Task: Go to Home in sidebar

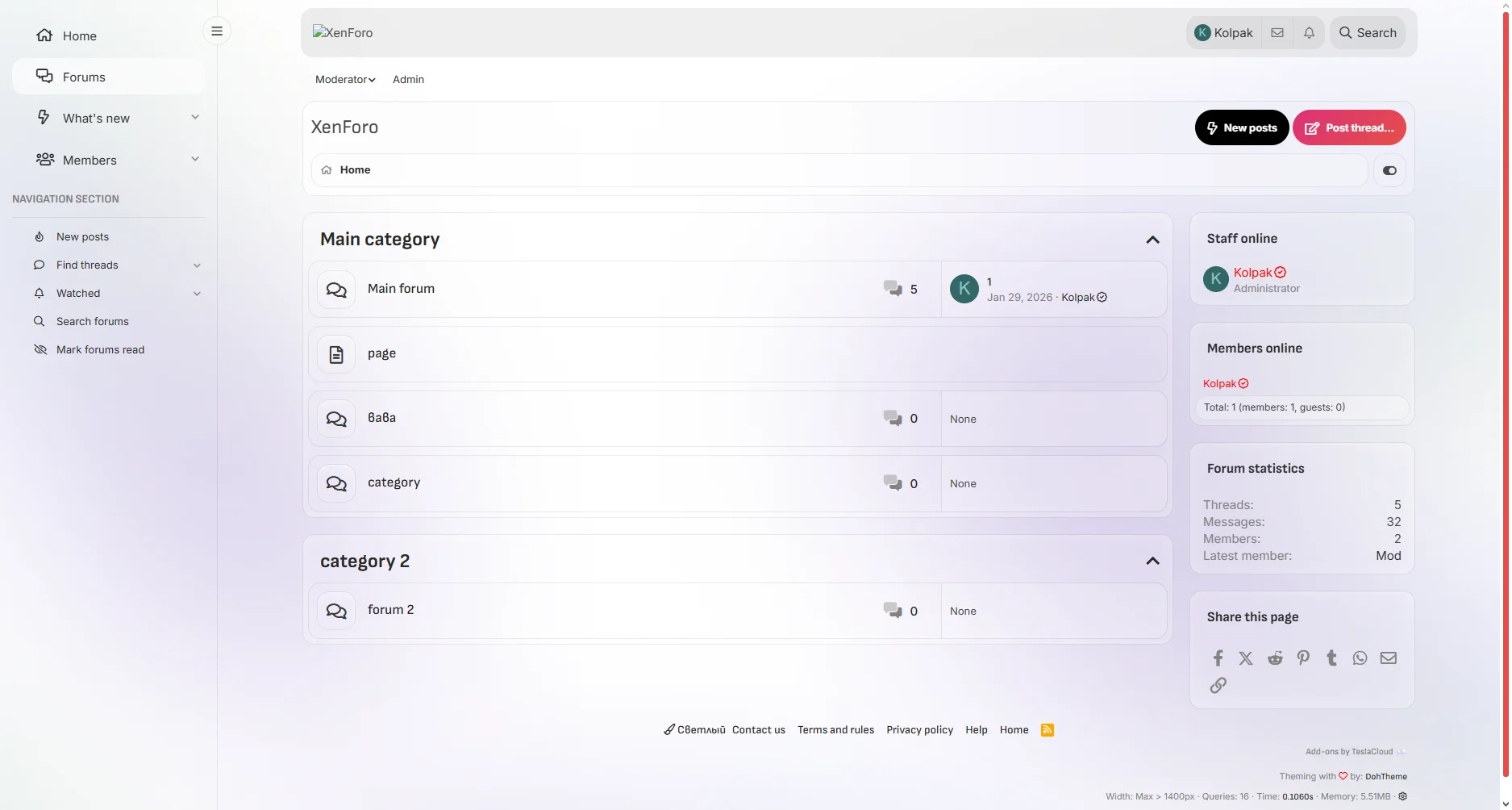Action: click(x=79, y=35)
